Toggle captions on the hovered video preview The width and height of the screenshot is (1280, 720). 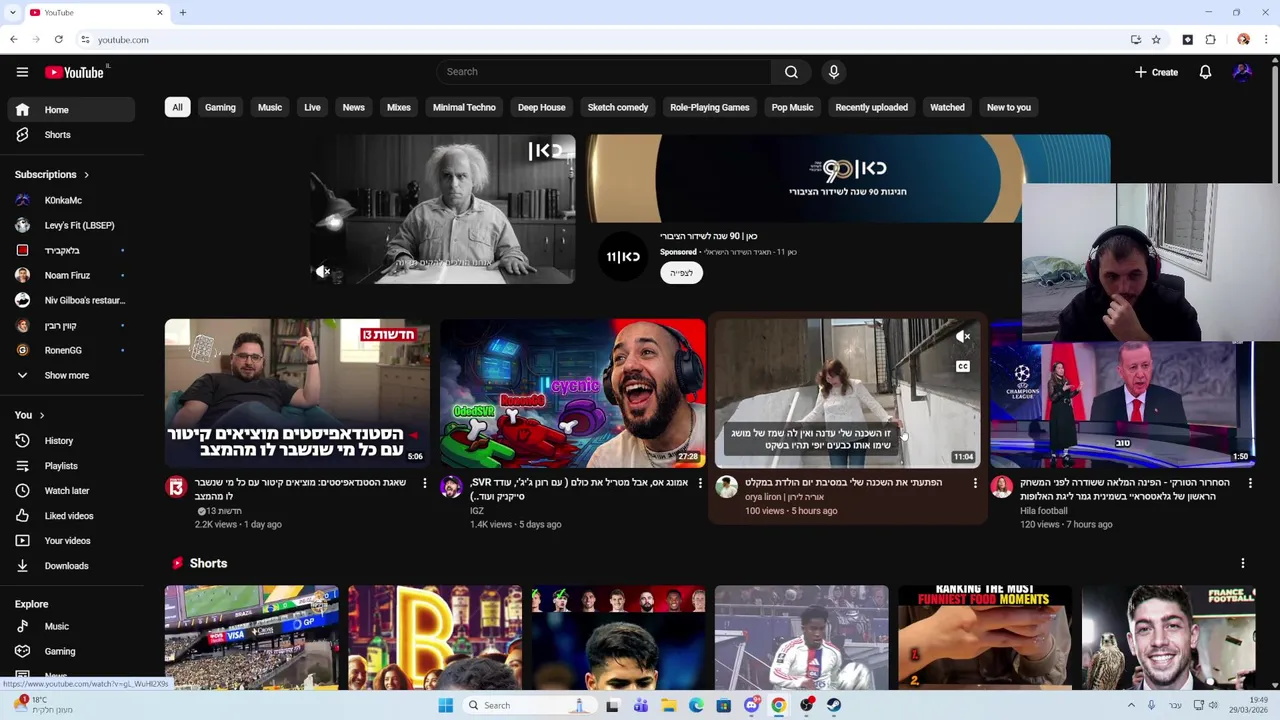coord(963,367)
